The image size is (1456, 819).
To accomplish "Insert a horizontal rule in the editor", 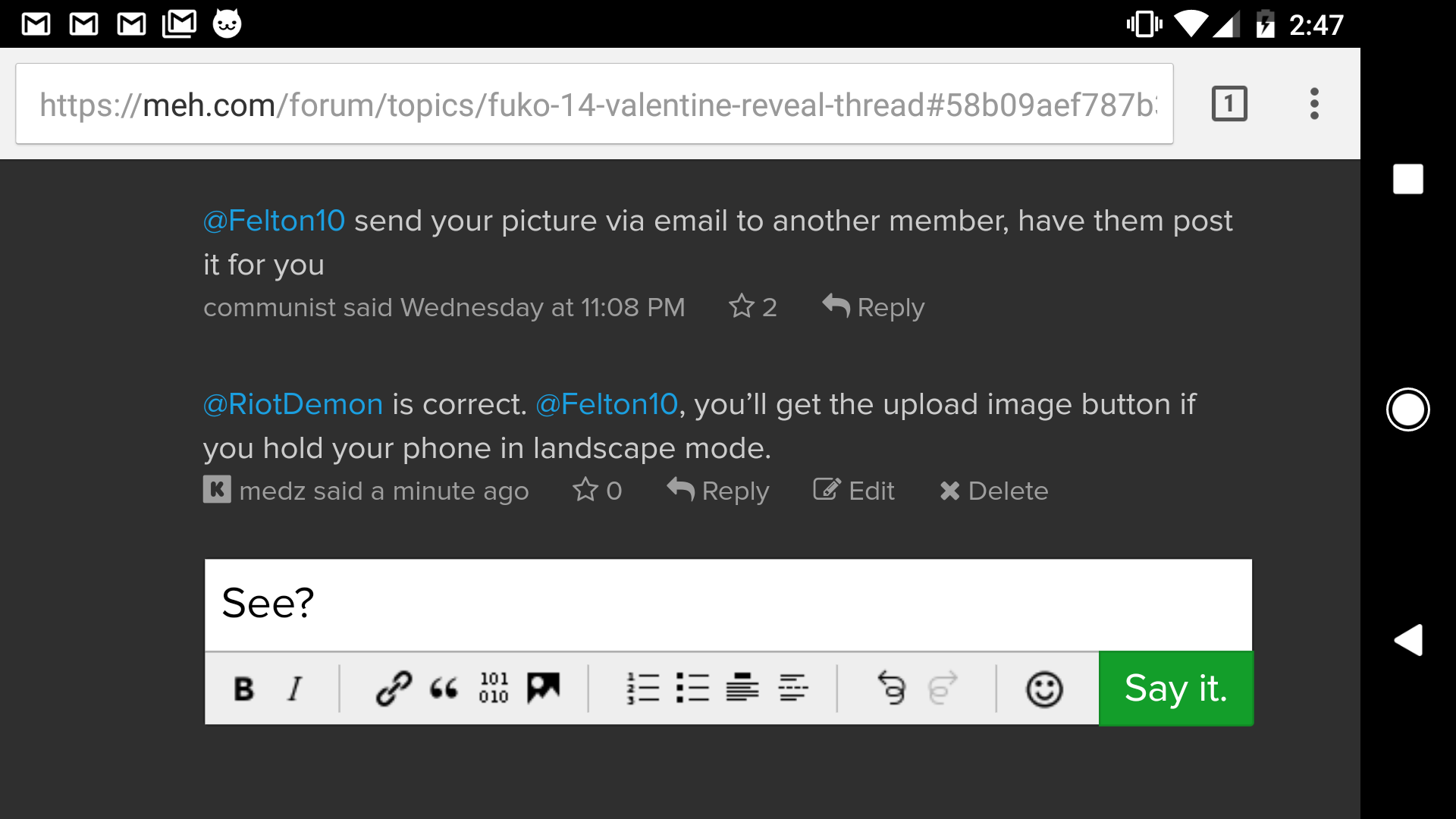I will point(792,689).
